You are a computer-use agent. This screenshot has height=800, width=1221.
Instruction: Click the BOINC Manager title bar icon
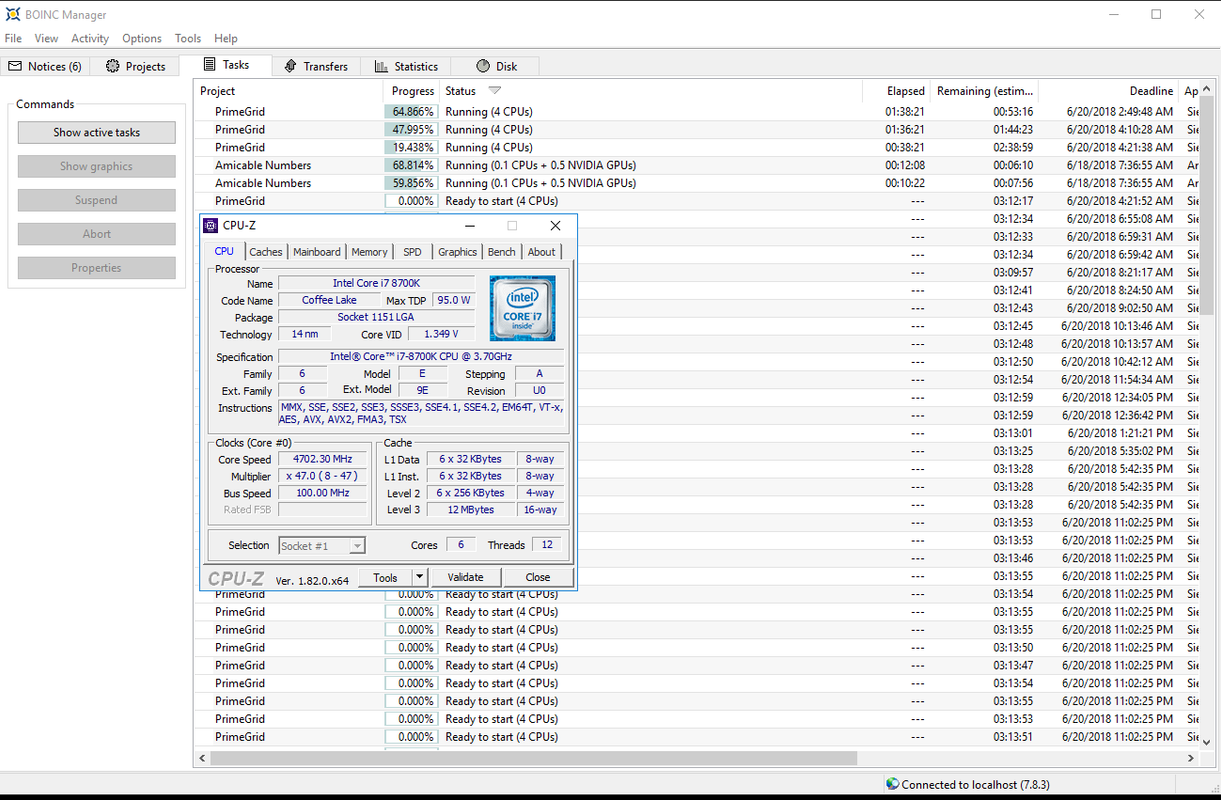tap(11, 15)
